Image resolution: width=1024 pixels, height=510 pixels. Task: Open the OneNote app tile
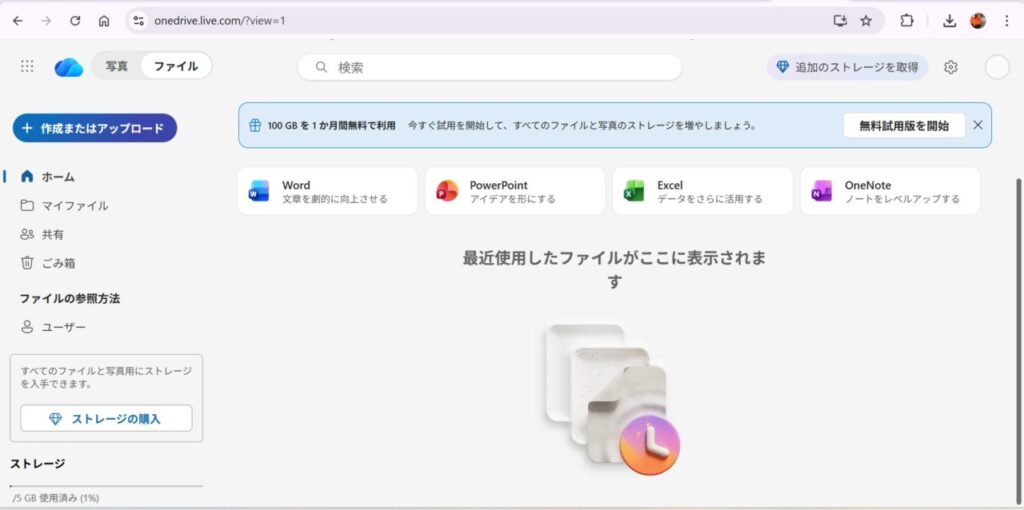point(890,191)
